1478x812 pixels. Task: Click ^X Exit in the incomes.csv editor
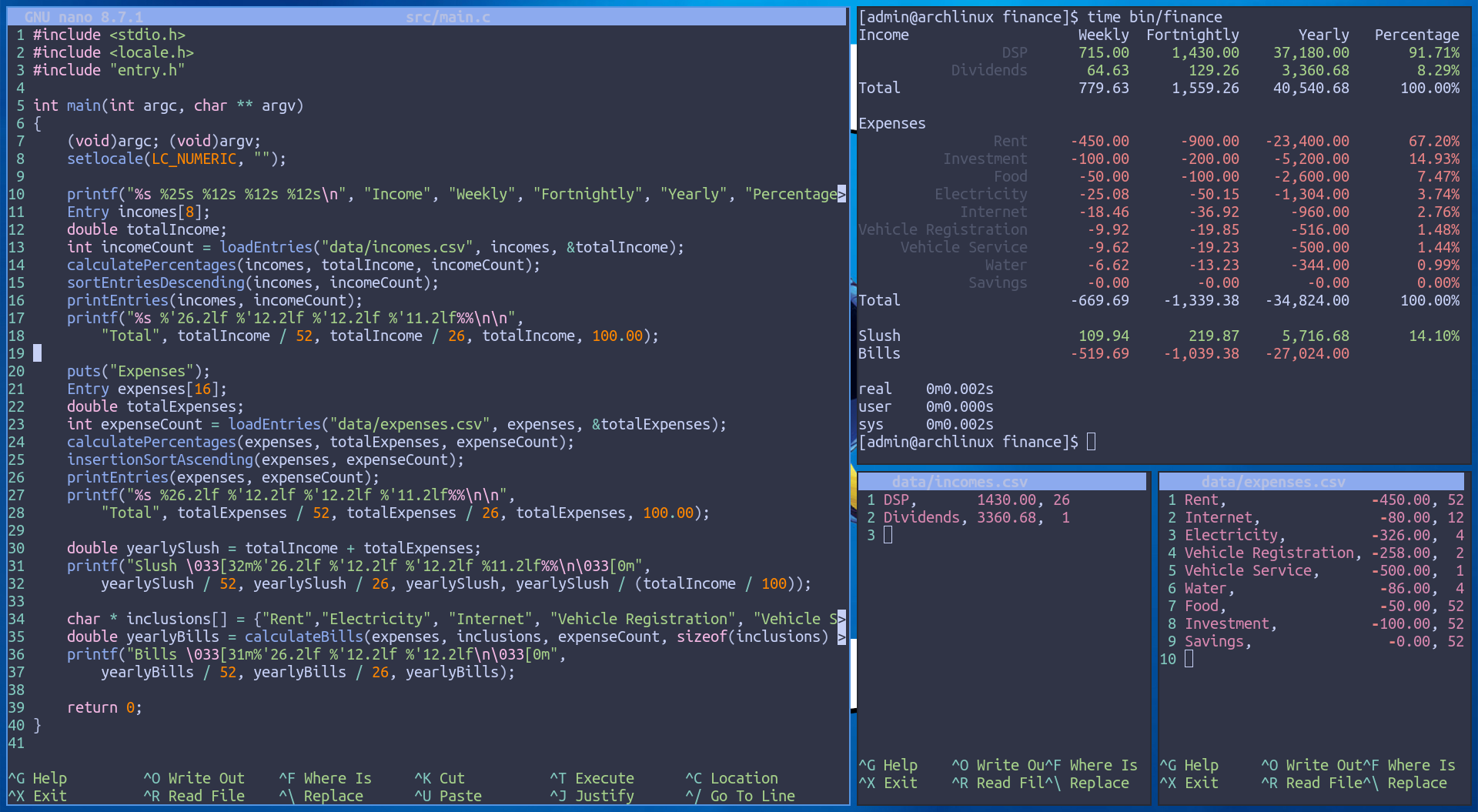pos(888,783)
